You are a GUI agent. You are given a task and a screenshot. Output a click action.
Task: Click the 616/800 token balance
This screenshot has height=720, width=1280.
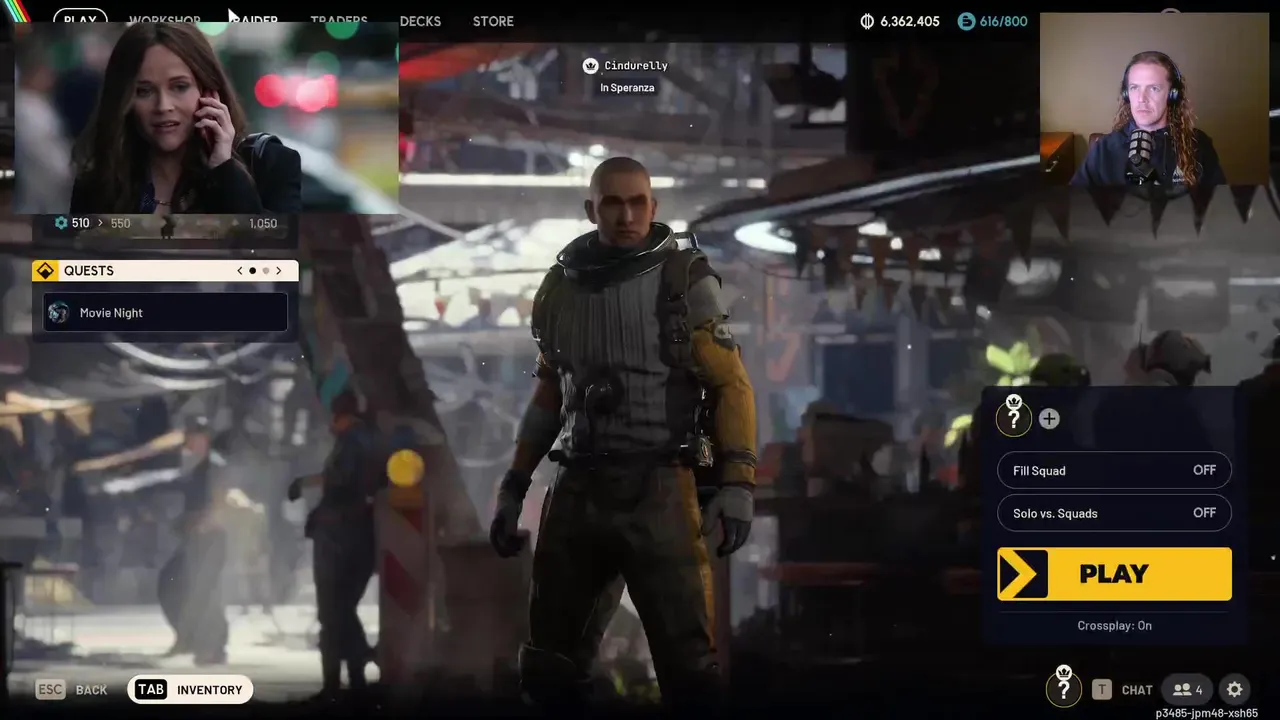[x=1003, y=21]
